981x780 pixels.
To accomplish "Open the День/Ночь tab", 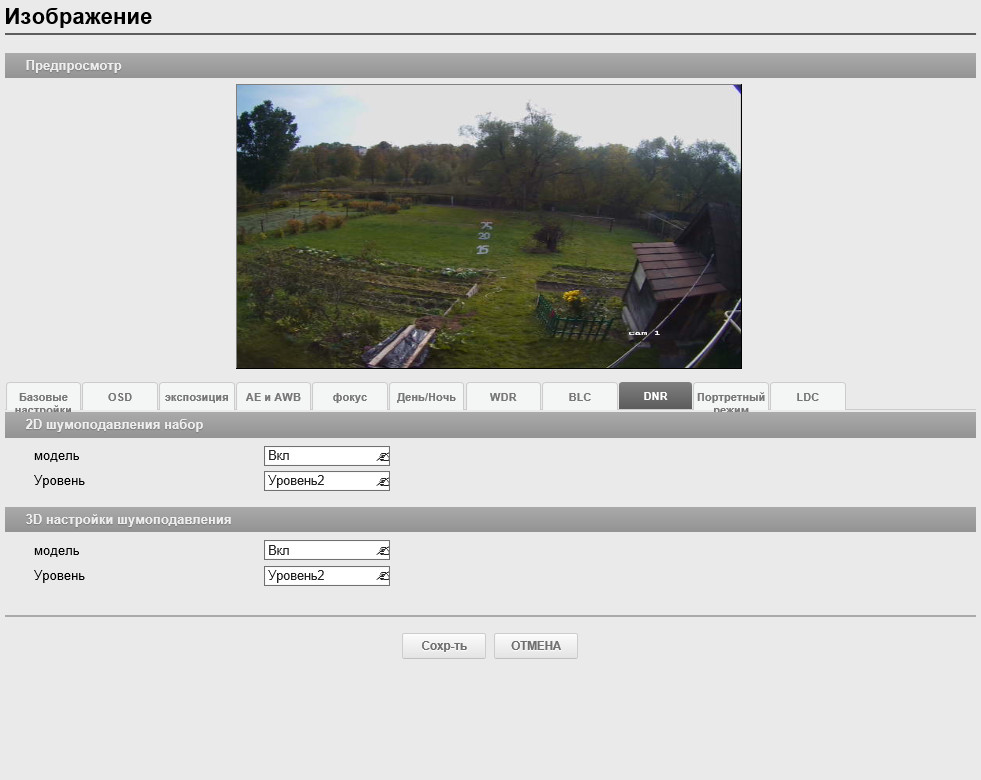I will [426, 397].
